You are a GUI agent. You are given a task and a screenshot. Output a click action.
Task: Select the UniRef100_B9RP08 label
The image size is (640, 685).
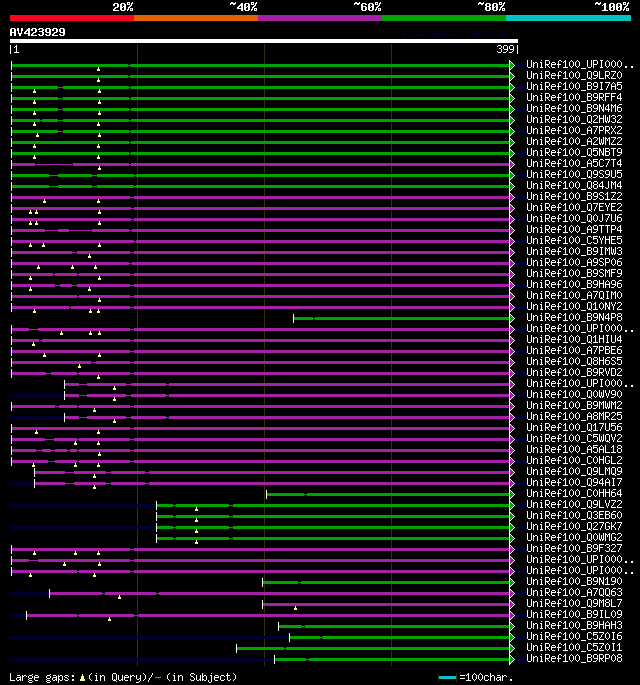574,658
